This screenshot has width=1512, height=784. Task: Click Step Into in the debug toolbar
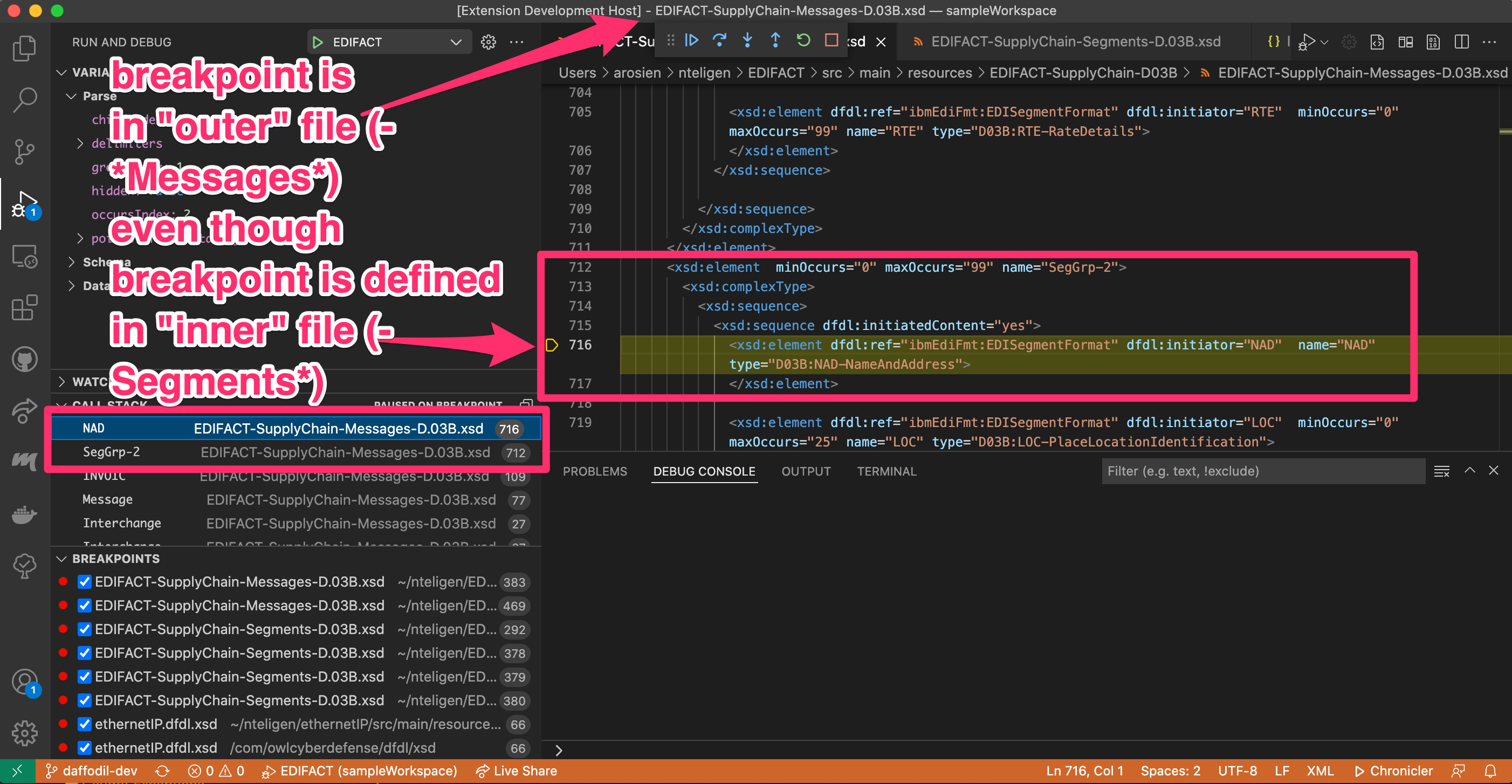pos(747,40)
